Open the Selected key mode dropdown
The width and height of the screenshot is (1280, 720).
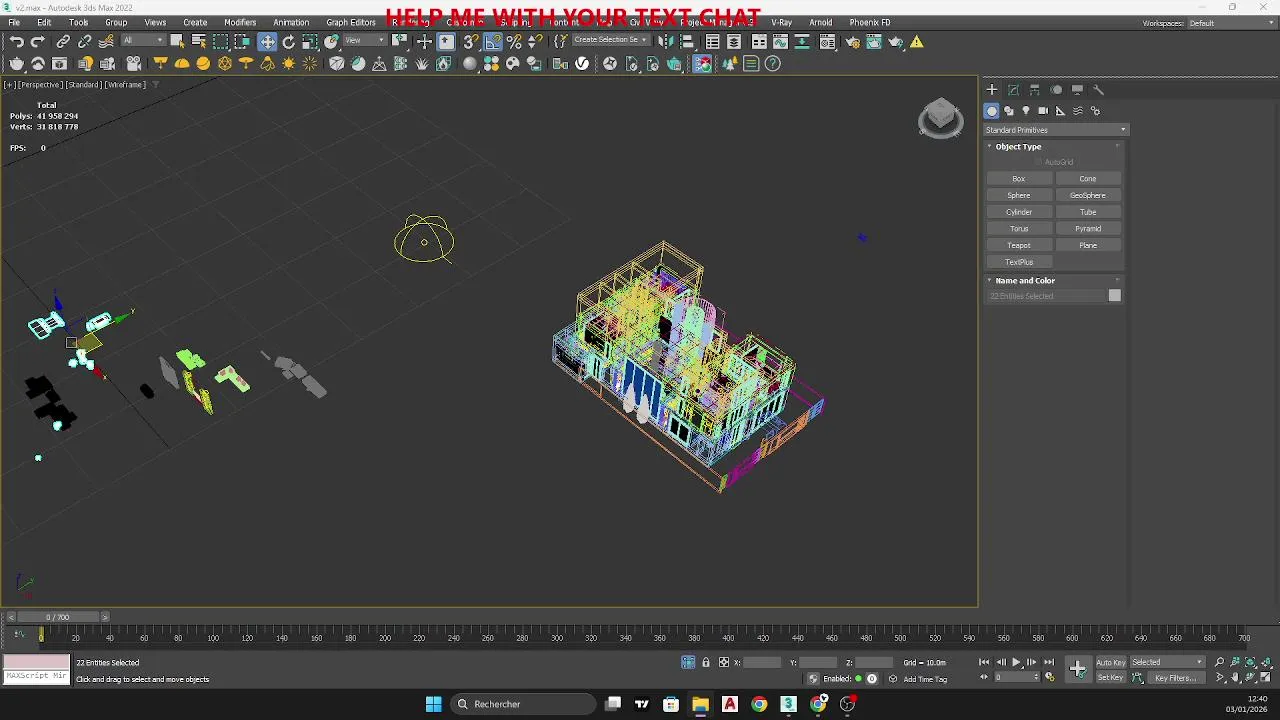tap(1167, 662)
